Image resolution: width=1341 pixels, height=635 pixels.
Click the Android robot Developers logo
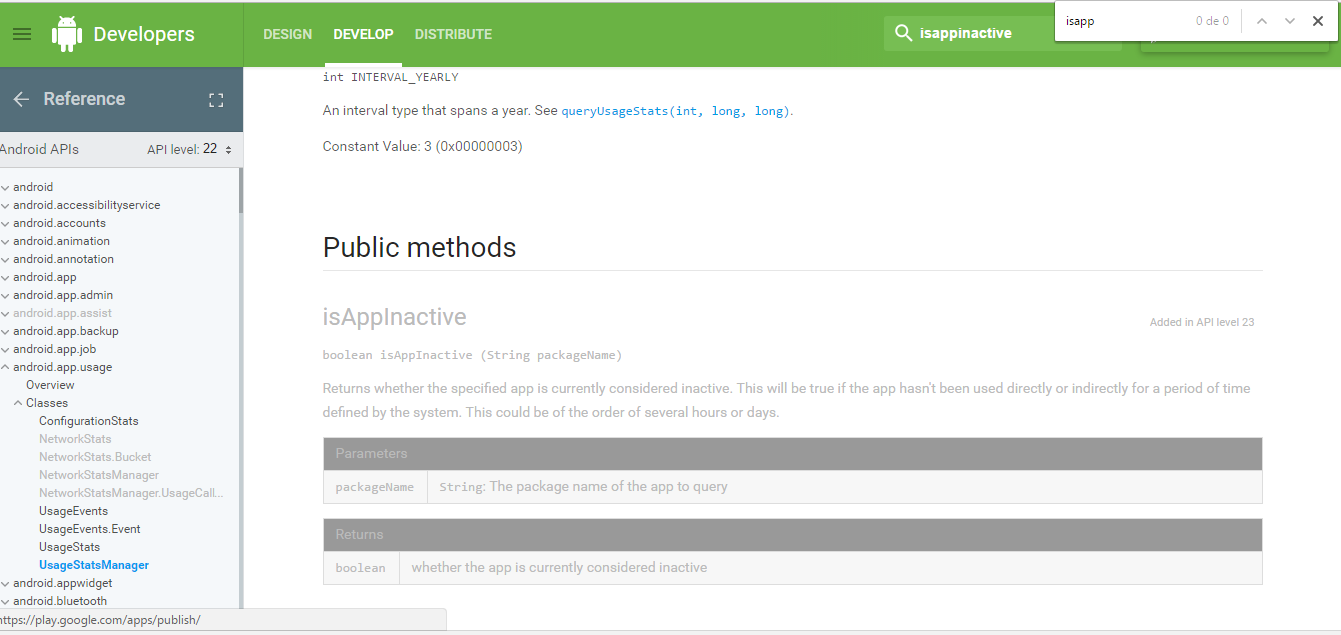click(67, 34)
